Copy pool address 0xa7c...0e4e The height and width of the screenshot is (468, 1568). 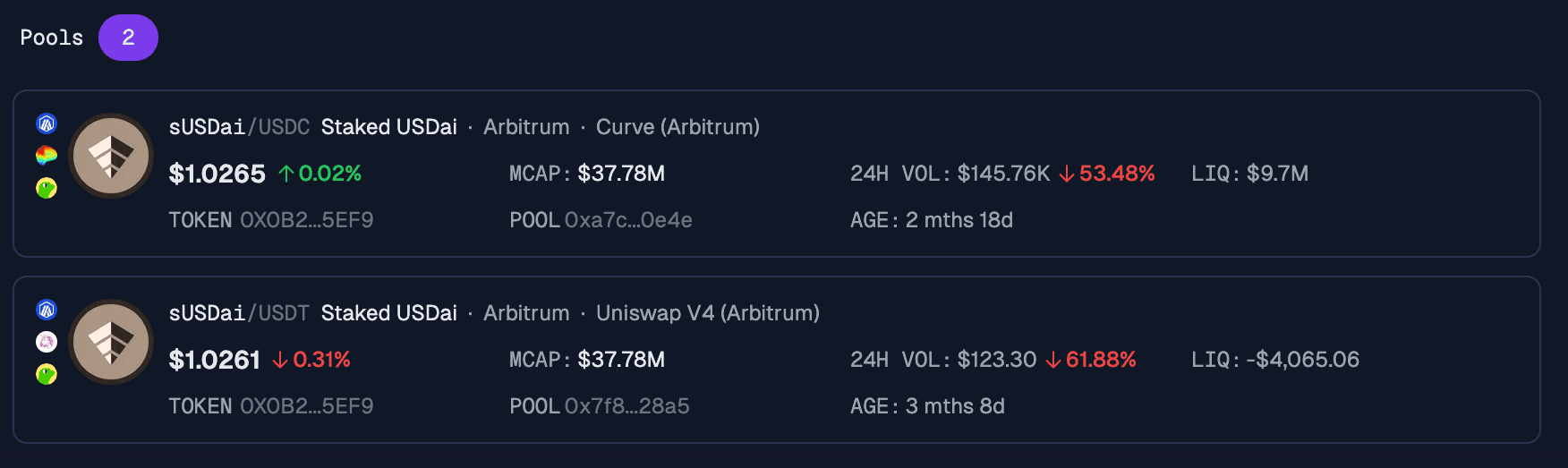point(628,220)
